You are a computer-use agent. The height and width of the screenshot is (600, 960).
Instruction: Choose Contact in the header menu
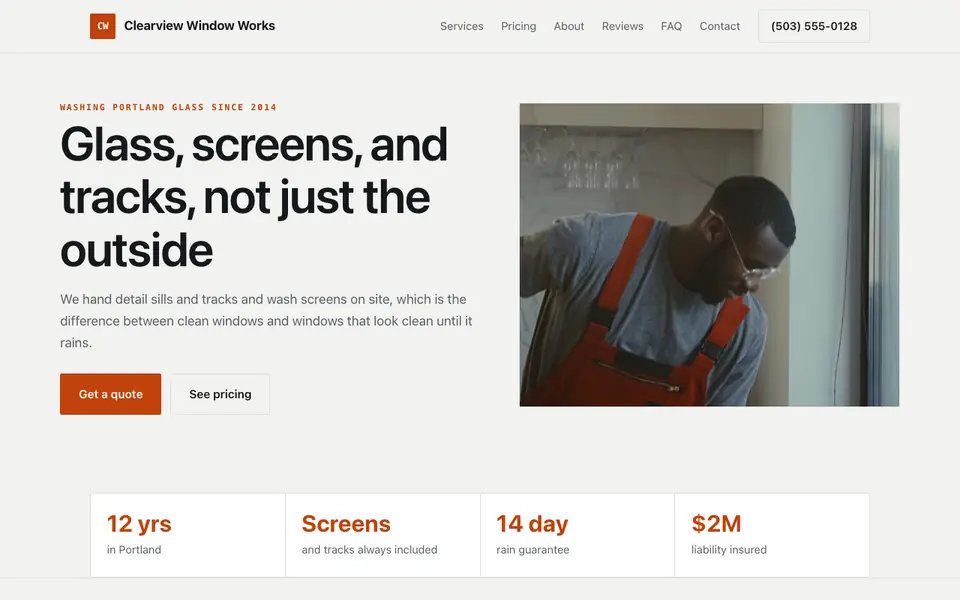click(719, 26)
